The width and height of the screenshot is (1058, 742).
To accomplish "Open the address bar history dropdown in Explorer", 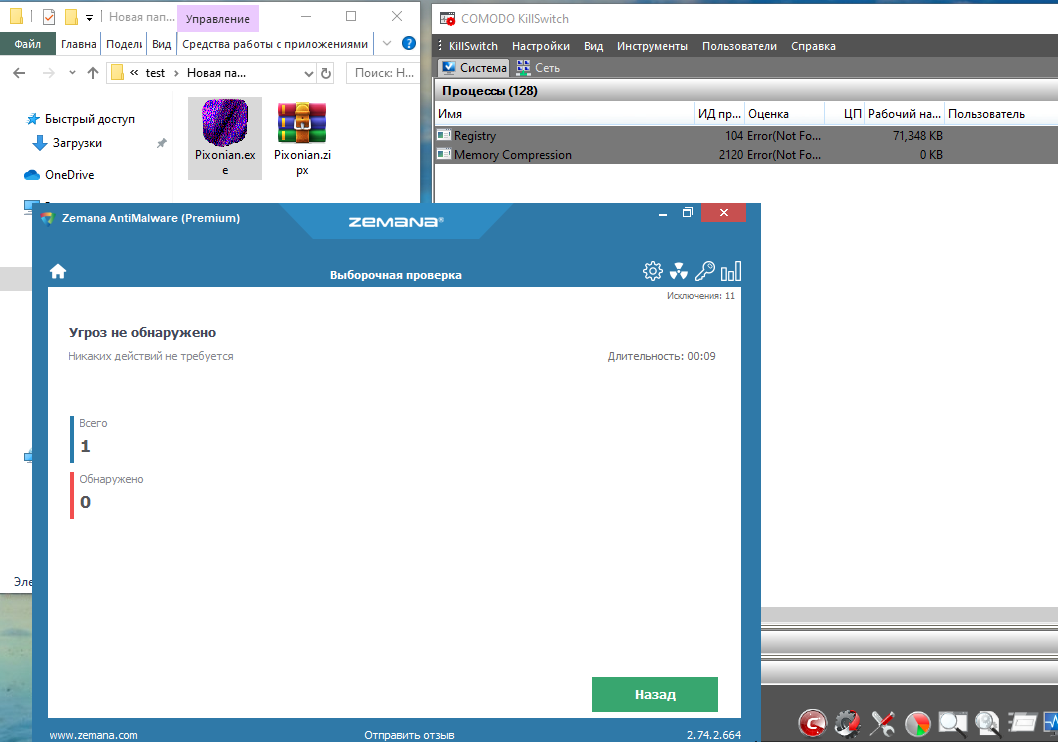I will click(x=308, y=73).
